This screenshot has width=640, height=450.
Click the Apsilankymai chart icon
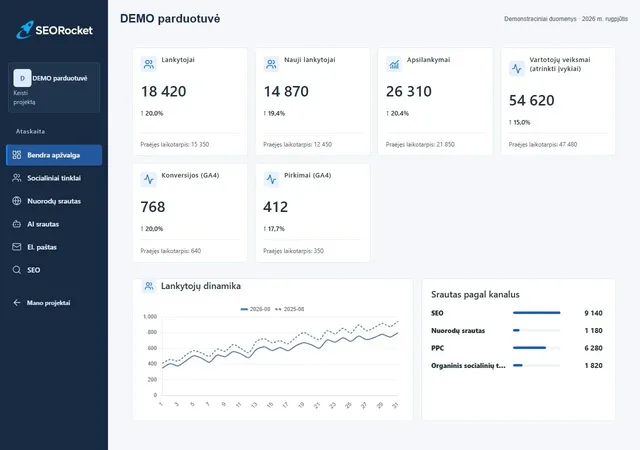coord(394,64)
